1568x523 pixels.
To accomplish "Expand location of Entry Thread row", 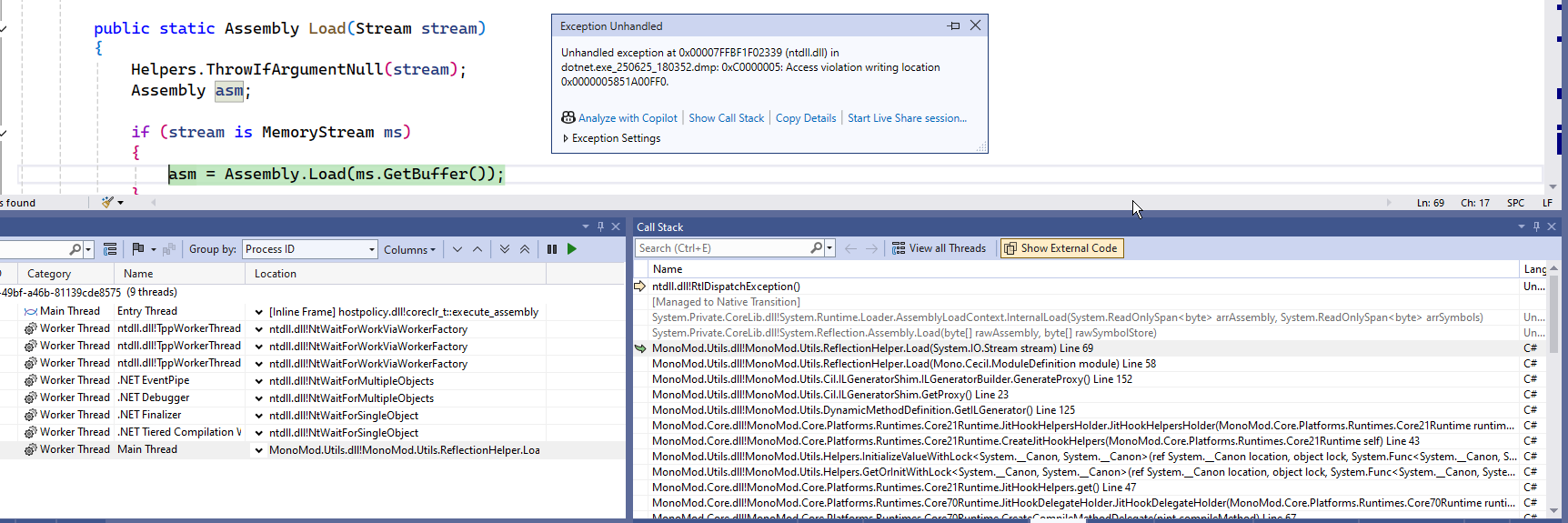I will [x=259, y=312].
